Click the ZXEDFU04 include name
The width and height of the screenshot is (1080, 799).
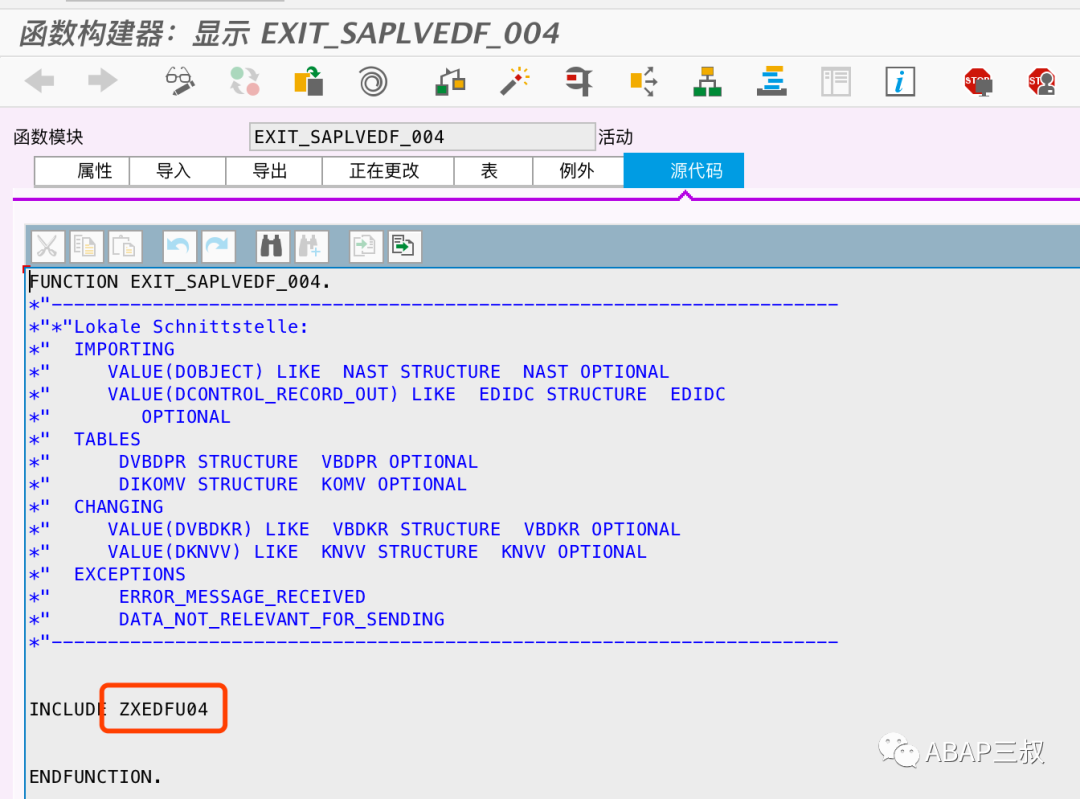[x=163, y=709]
